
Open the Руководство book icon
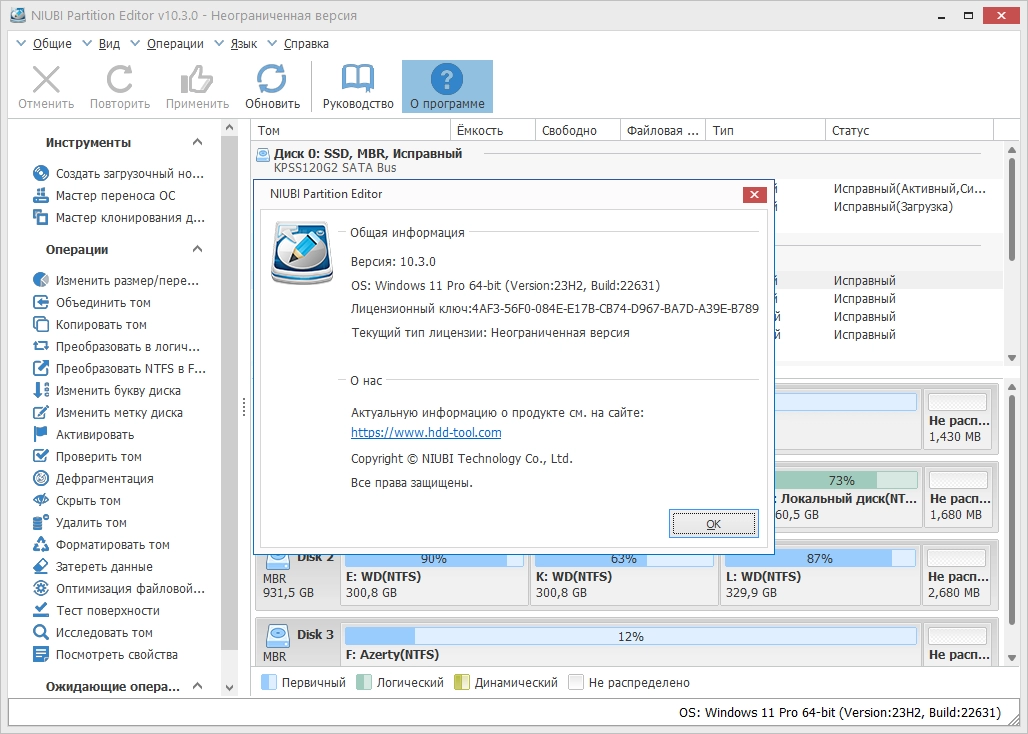[358, 80]
